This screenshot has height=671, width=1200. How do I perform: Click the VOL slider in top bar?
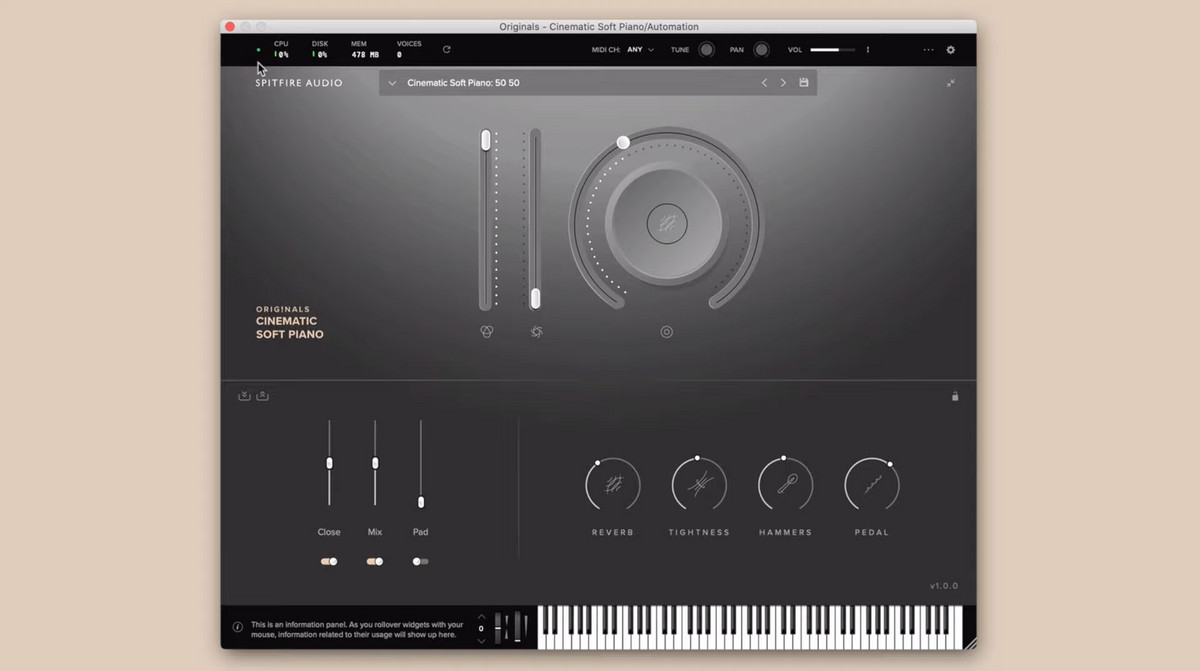832,50
